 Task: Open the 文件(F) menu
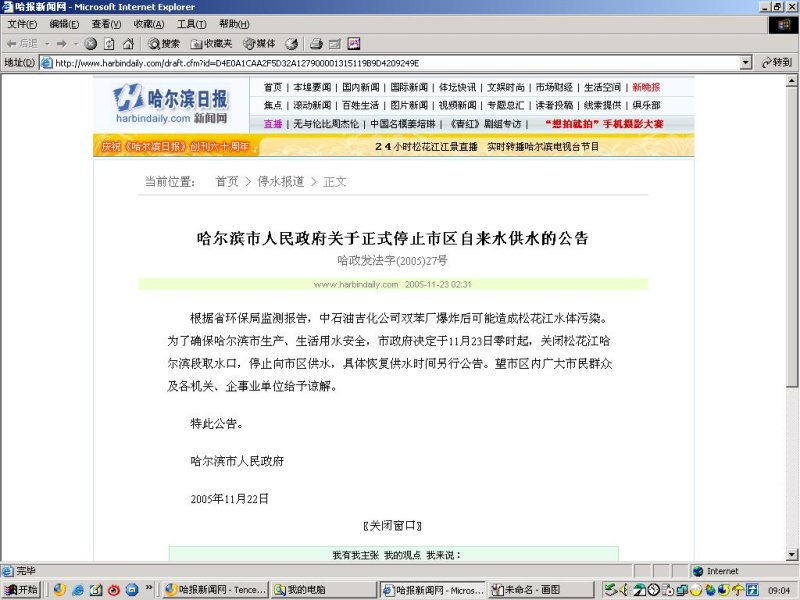point(22,24)
